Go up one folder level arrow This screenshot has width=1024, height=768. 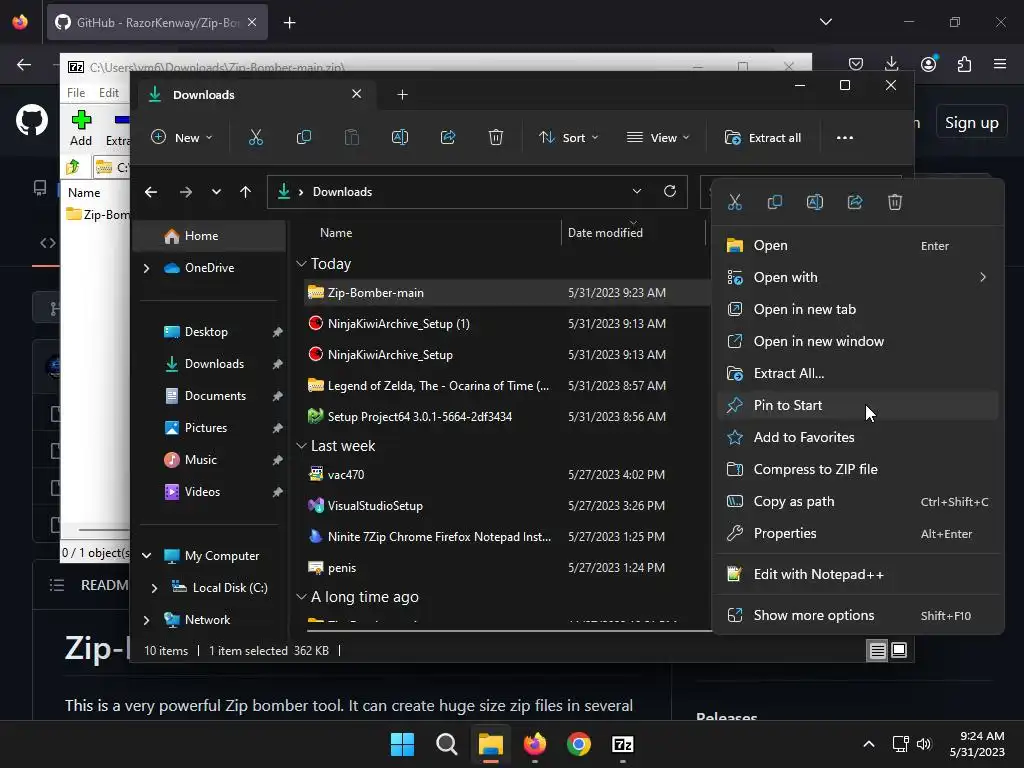tap(246, 192)
